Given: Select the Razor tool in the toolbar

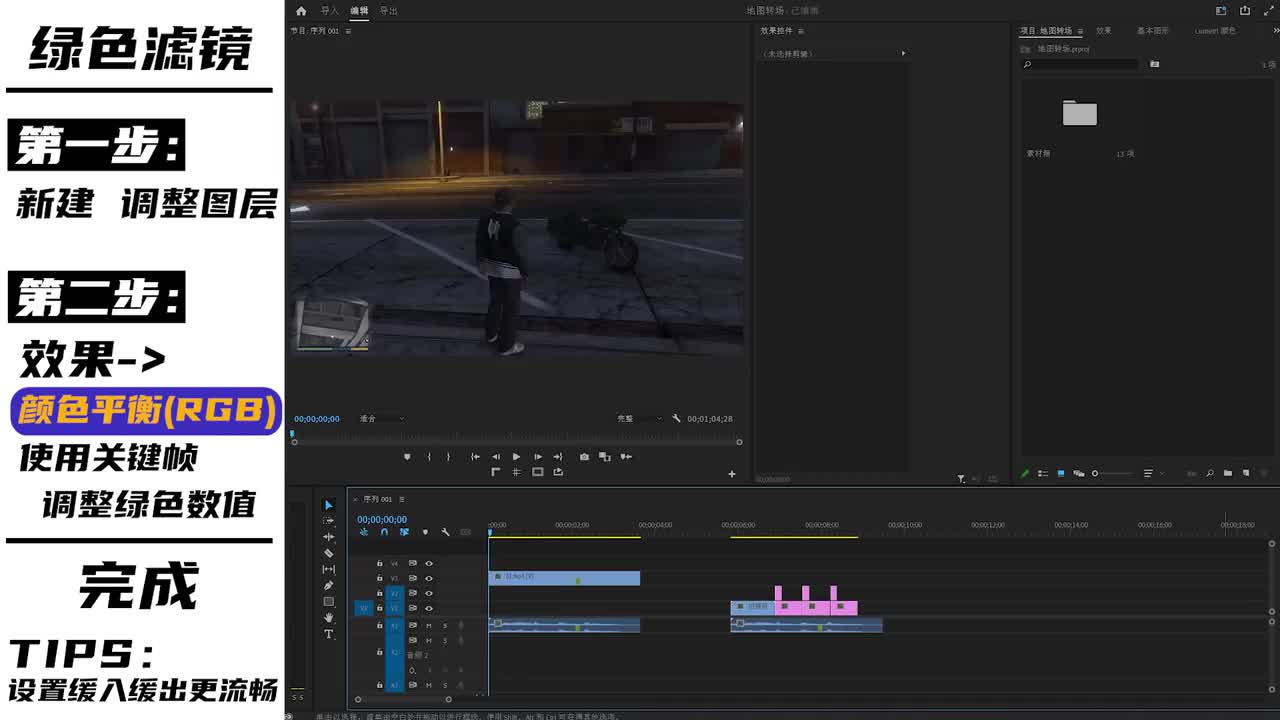Looking at the screenshot, I should (x=328, y=553).
